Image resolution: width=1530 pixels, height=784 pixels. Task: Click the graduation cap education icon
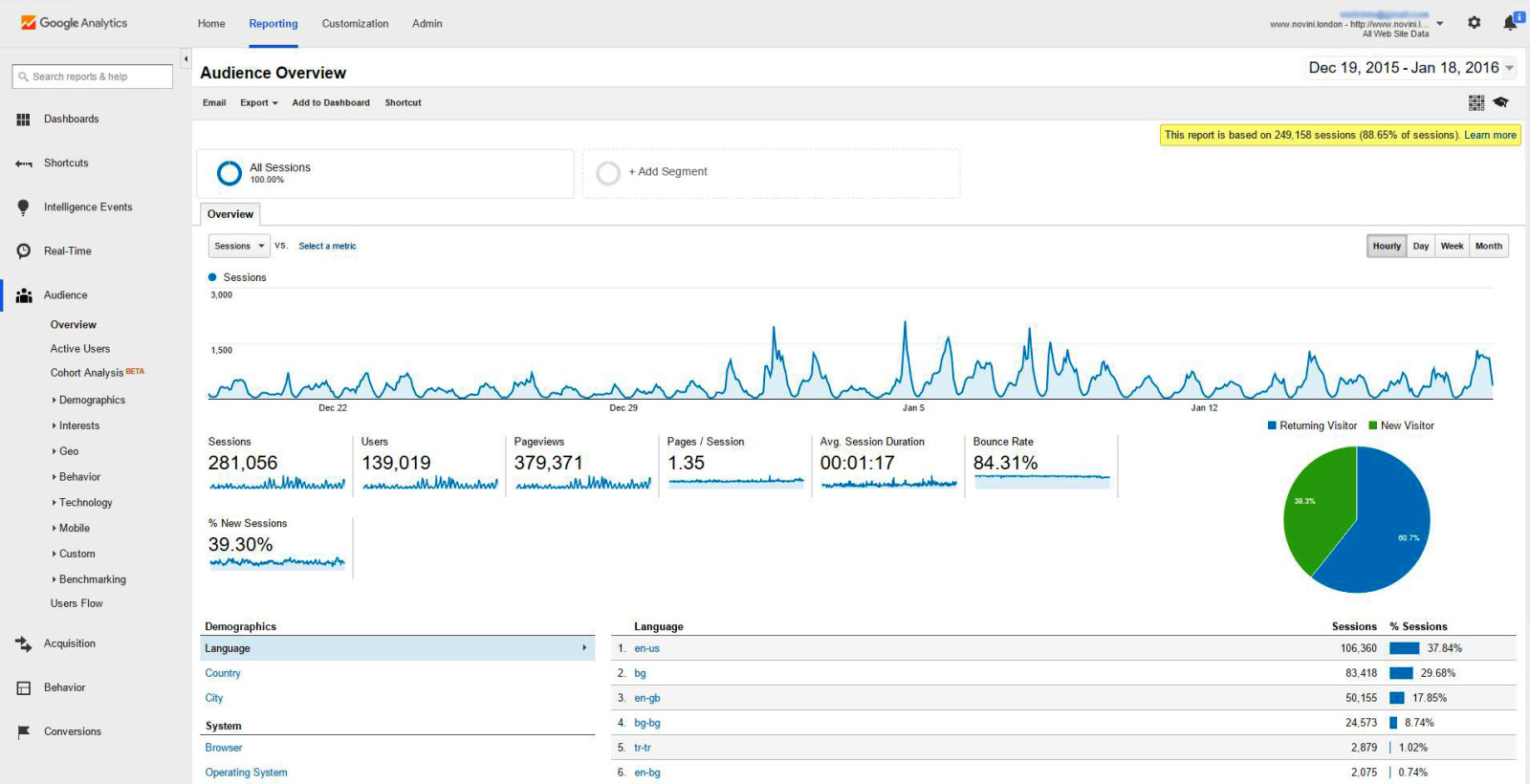coord(1500,102)
